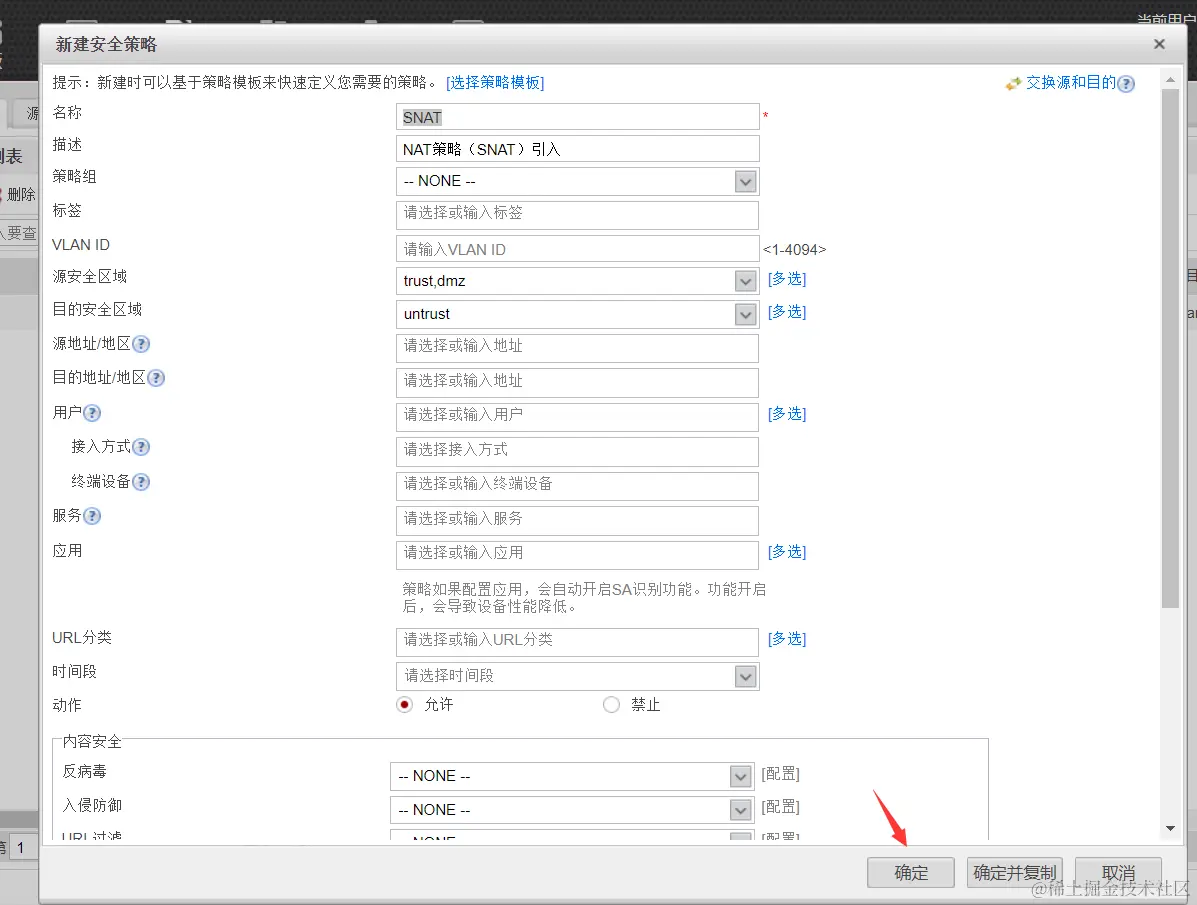Click 多选 link for 源安全区域
1197x905 pixels.
(x=787, y=279)
